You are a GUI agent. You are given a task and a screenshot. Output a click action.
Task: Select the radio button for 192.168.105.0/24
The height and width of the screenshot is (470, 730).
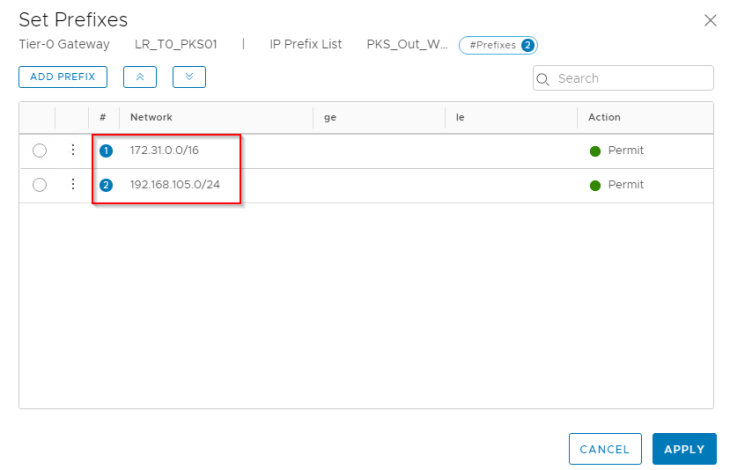(x=40, y=185)
